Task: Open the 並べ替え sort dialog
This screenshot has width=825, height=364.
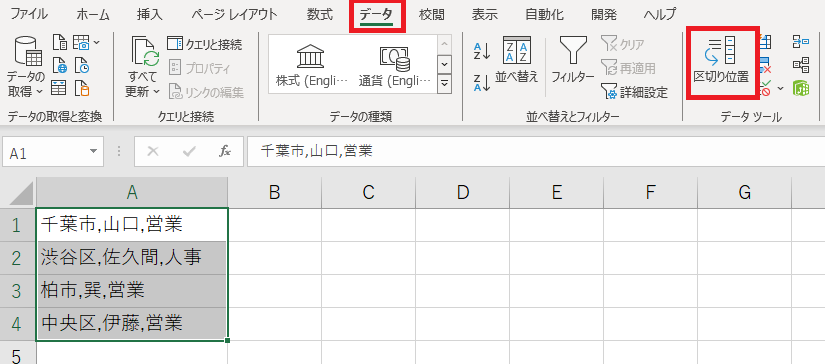Action: [517, 59]
